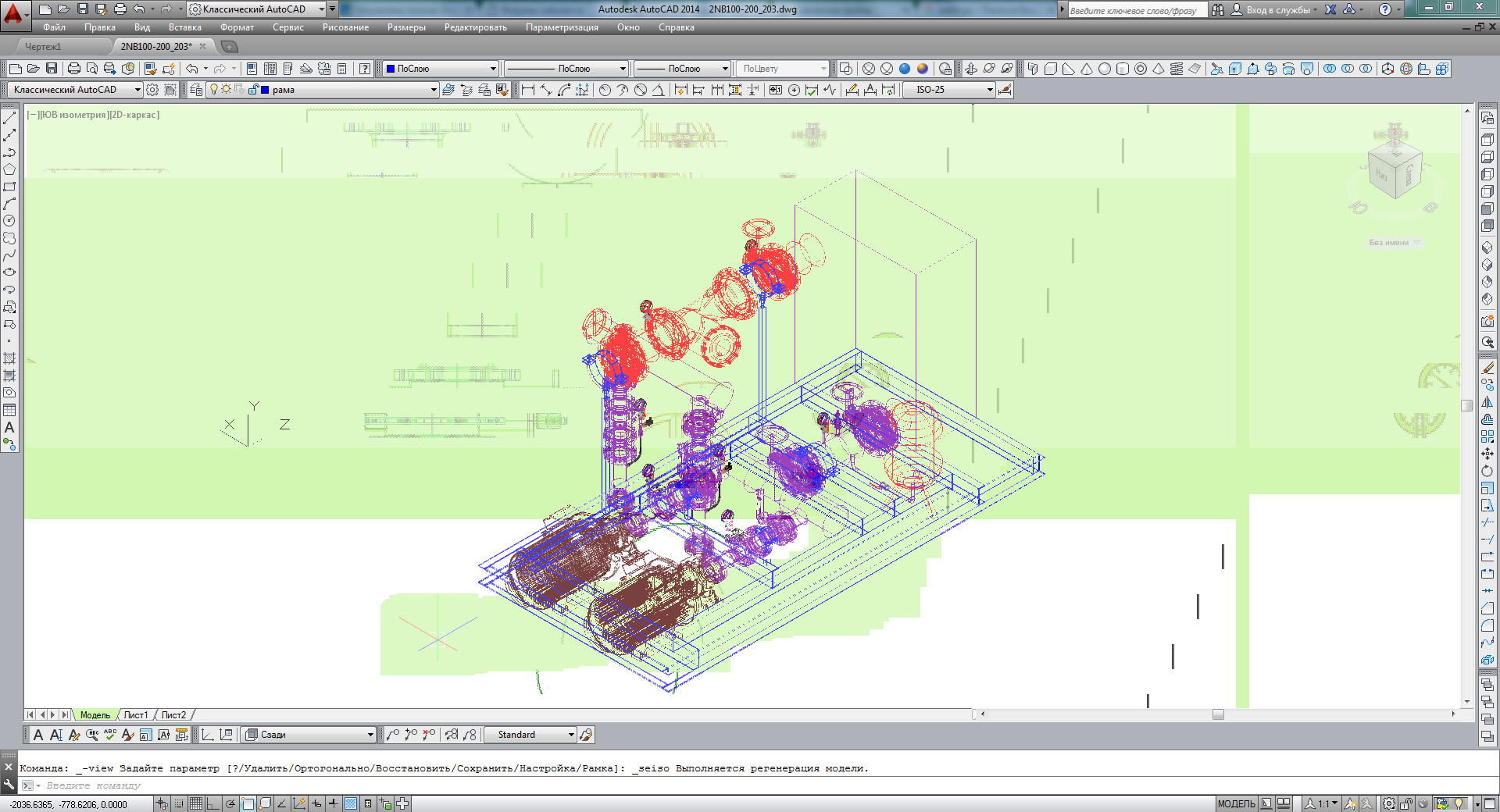
Task: Open the ISO-25 dimension style dropdown
Action: tap(949, 90)
